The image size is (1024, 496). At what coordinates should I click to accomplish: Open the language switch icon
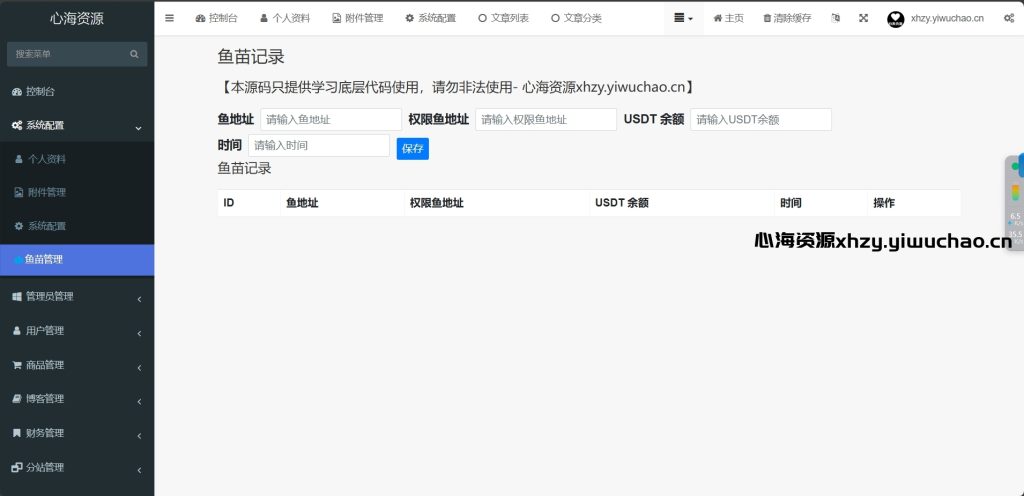(x=835, y=18)
